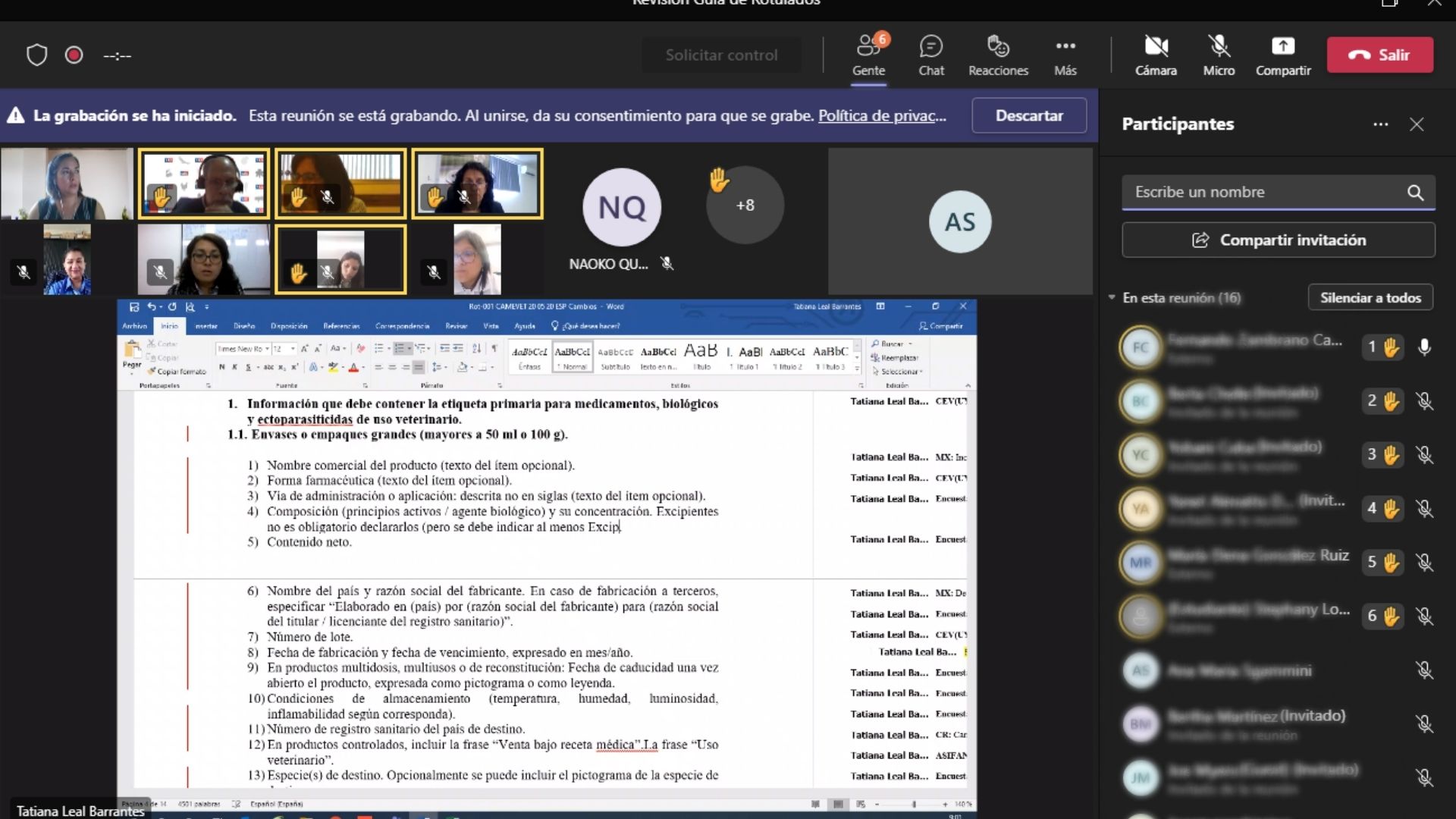1456x819 pixels.
Task: Click Silenciar a todos button
Action: tap(1370, 297)
